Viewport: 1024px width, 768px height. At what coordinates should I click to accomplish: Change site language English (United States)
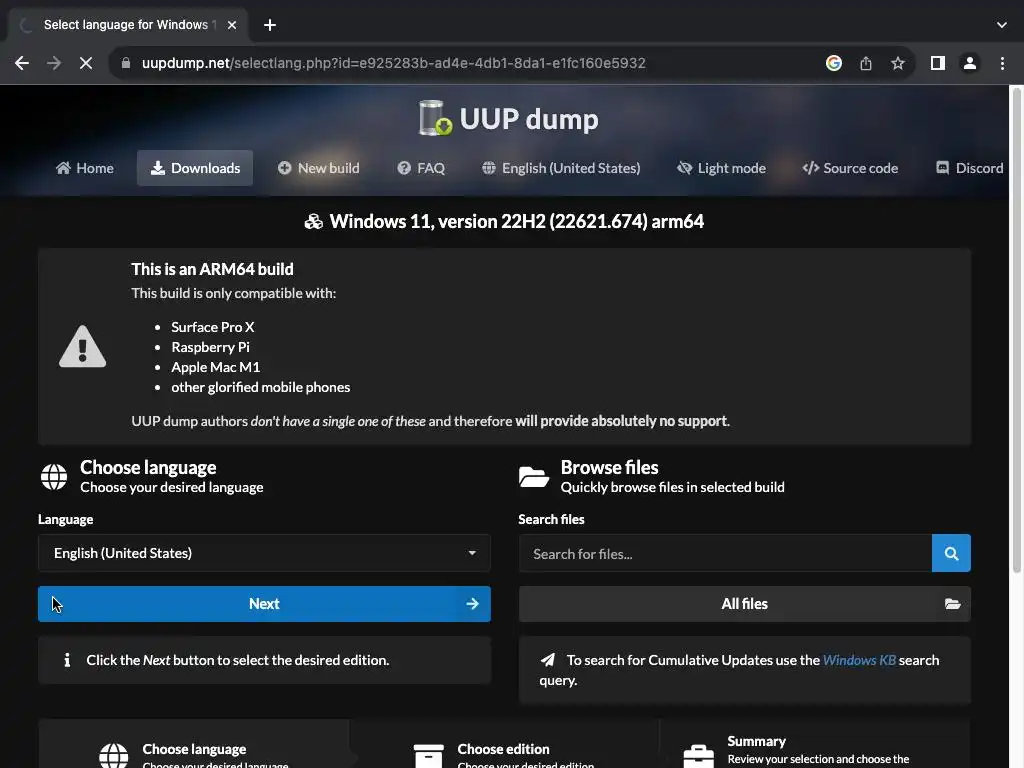point(561,168)
